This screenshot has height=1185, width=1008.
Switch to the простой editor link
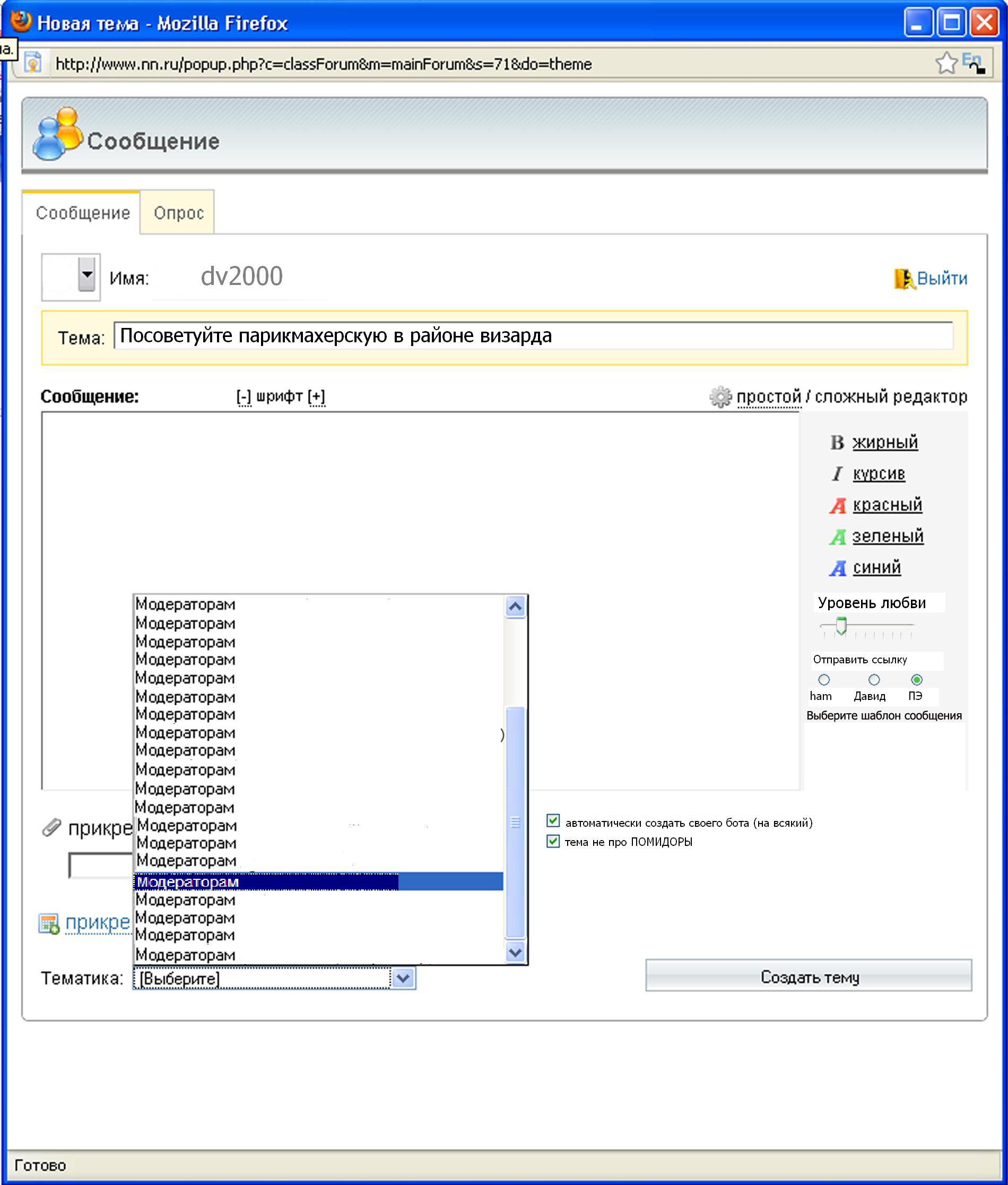coord(769,397)
